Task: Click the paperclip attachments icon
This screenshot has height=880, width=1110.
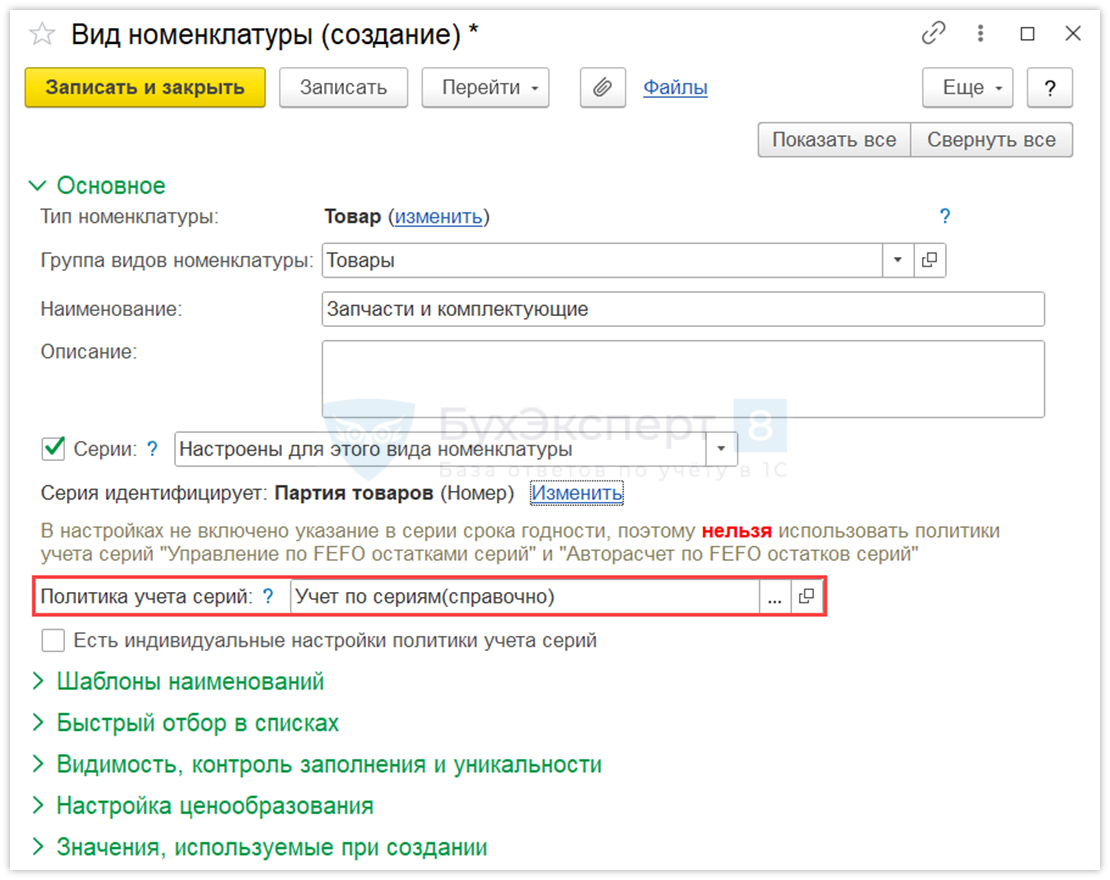Action: tap(602, 88)
